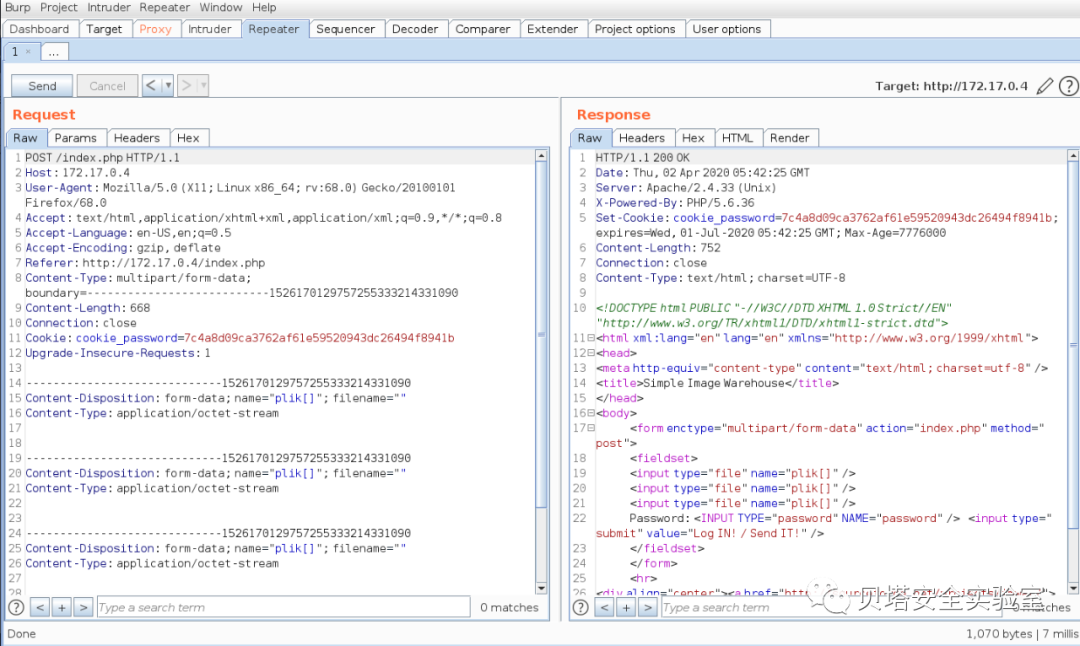Image resolution: width=1080 pixels, height=646 pixels.
Task: Open the Intruder menu in menu bar
Action: [109, 8]
